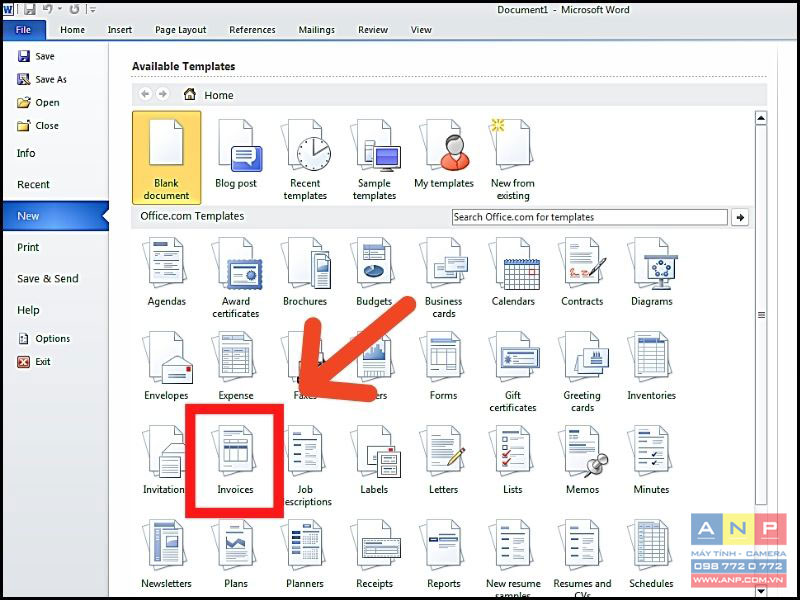
Task: Click the templates list scroll-up arrow
Action: coord(761,118)
